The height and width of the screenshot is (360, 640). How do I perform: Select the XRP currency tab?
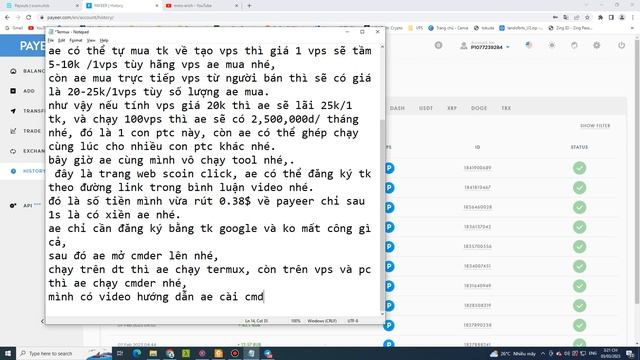[x=452, y=108]
